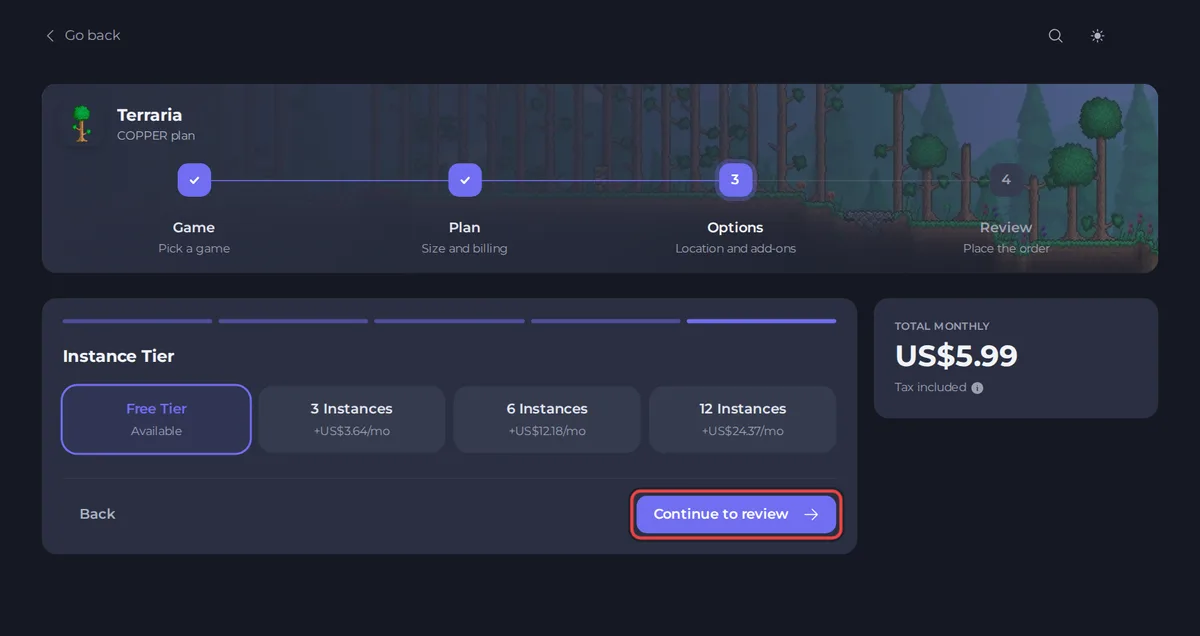The image size is (1200, 636).
Task: Select the Game step checkmark
Action: coord(194,180)
